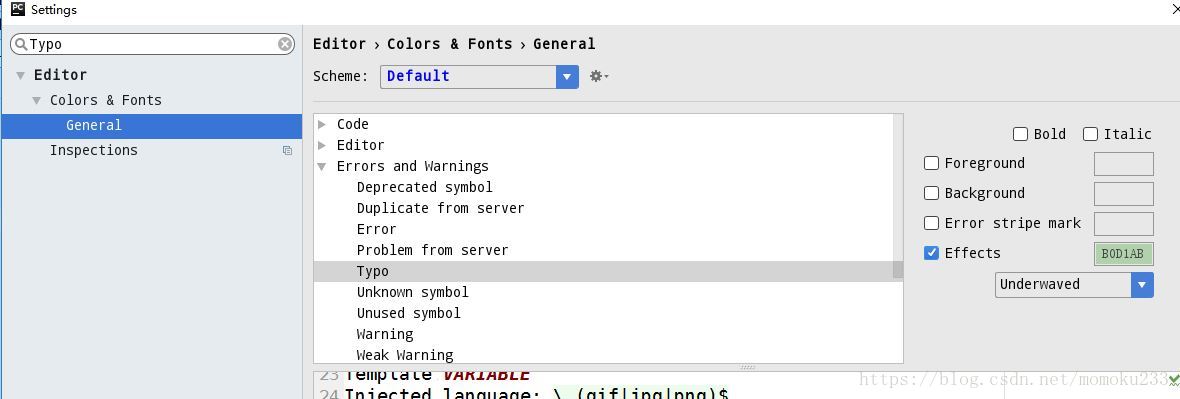
Task: Uncheck the Effects checkbox
Action: [x=932, y=254]
